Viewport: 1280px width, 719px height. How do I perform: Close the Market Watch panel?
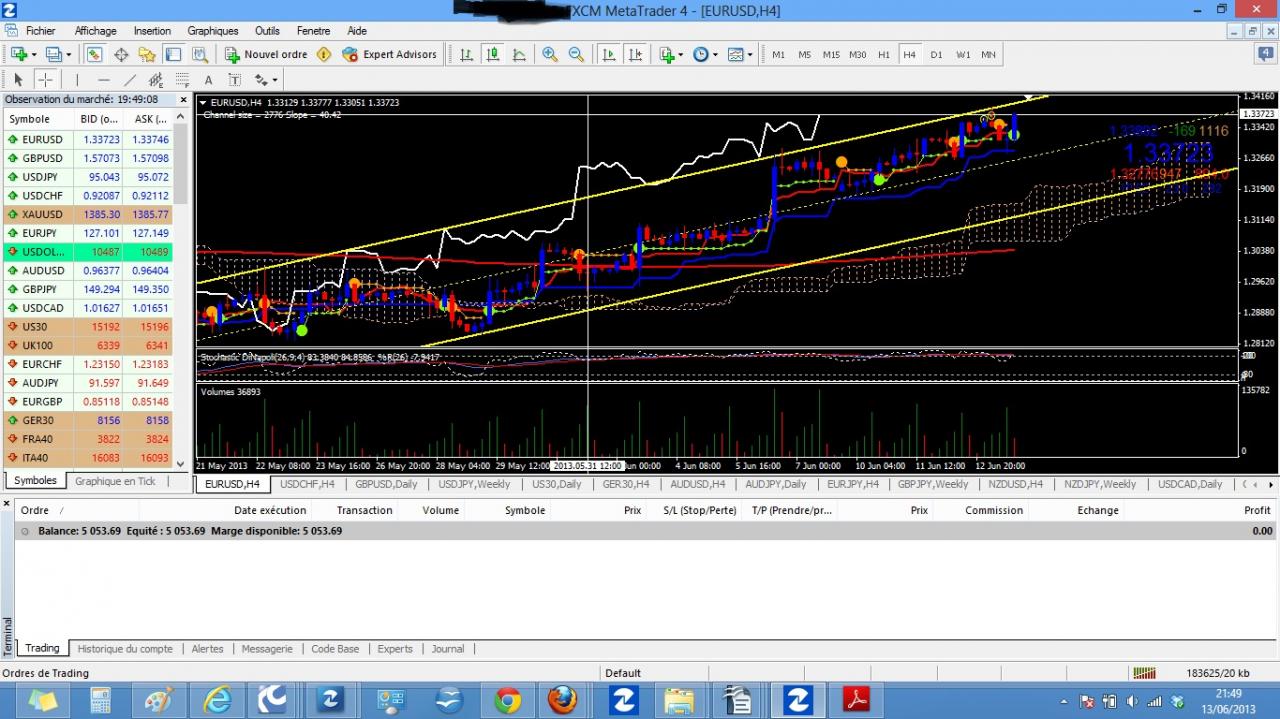pyautogui.click(x=183, y=99)
